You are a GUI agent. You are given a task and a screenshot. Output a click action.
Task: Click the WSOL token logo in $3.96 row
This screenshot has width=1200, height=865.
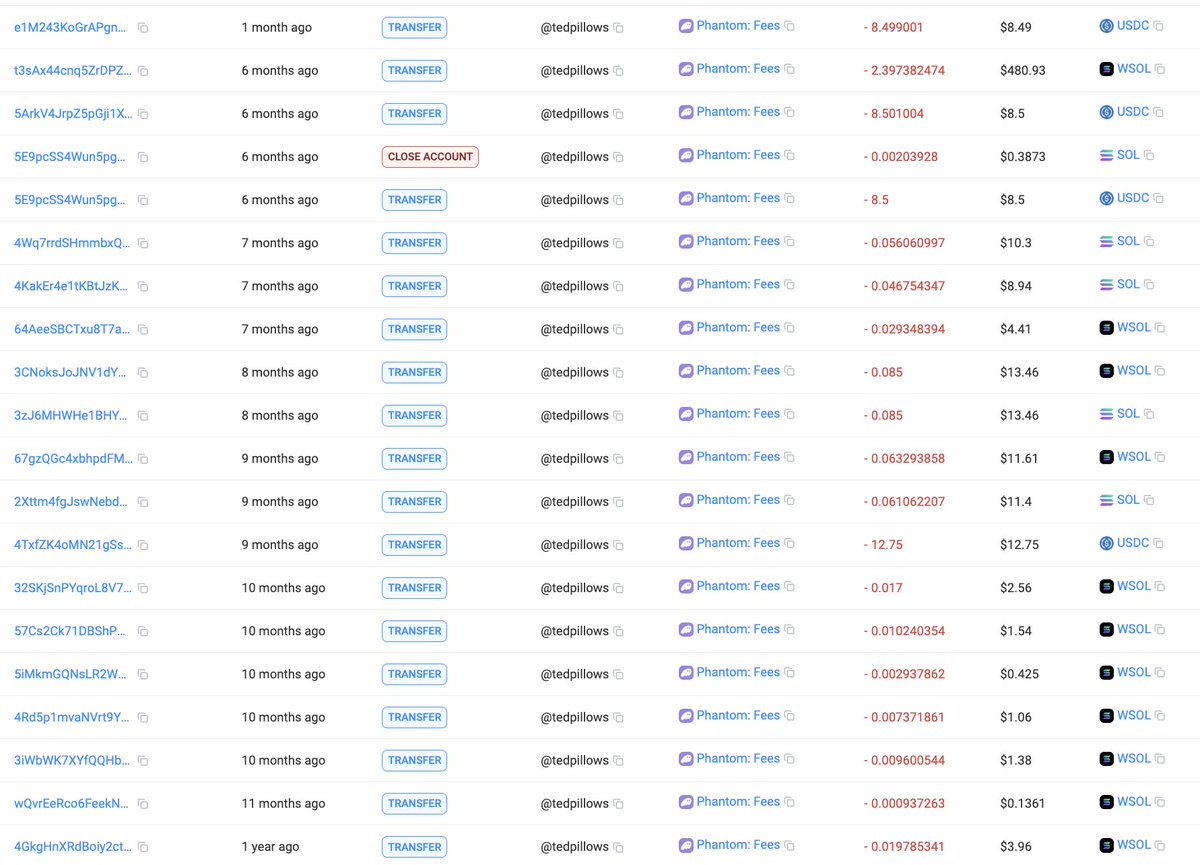point(1106,846)
